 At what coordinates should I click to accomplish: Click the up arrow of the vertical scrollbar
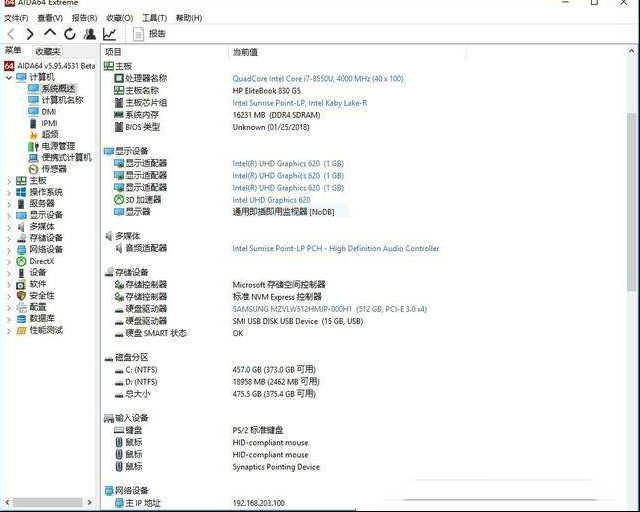pos(631,51)
